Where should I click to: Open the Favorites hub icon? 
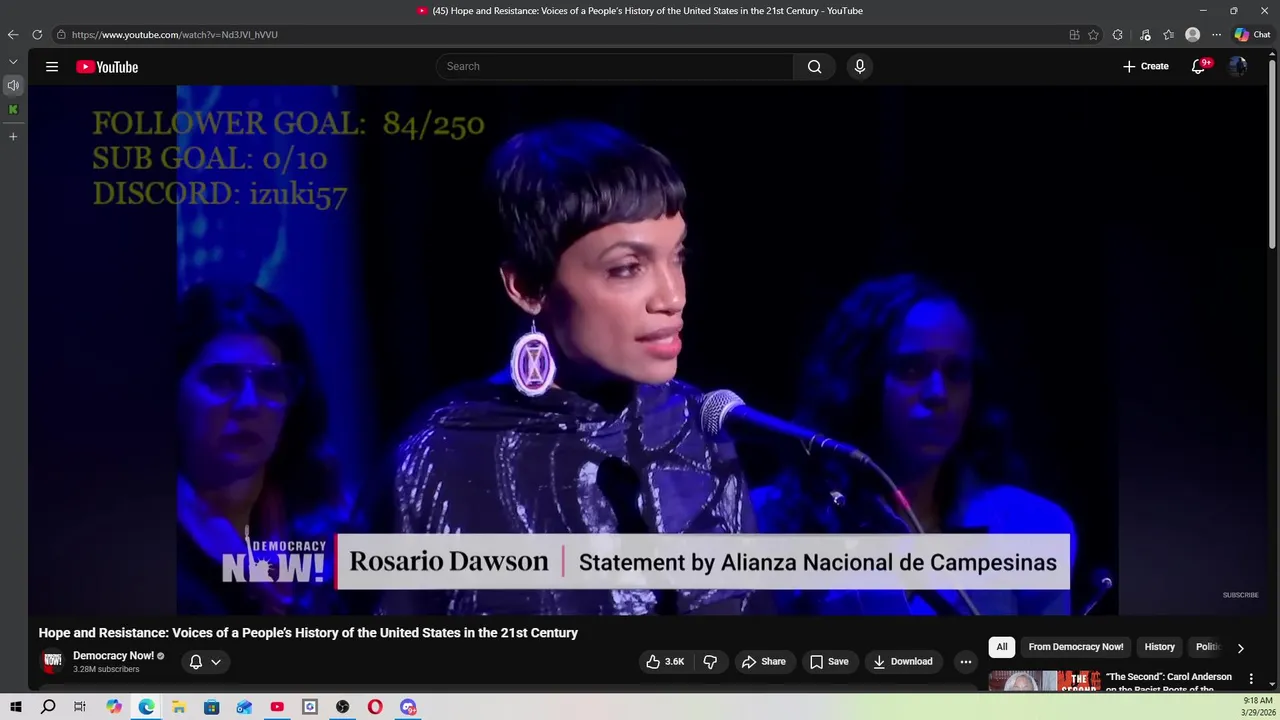[x=1168, y=35]
